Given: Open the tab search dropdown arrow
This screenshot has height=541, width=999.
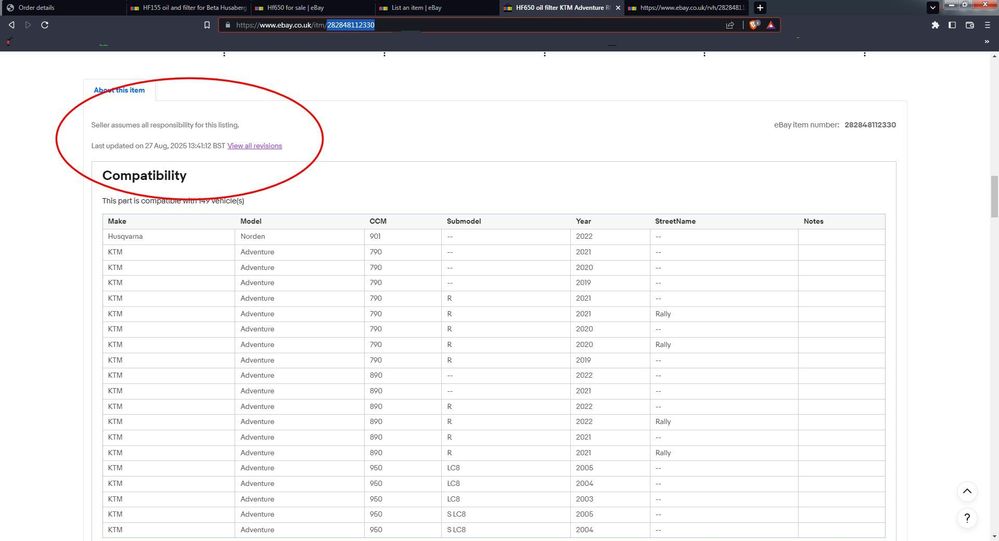Looking at the screenshot, I should pyautogui.click(x=932, y=8).
